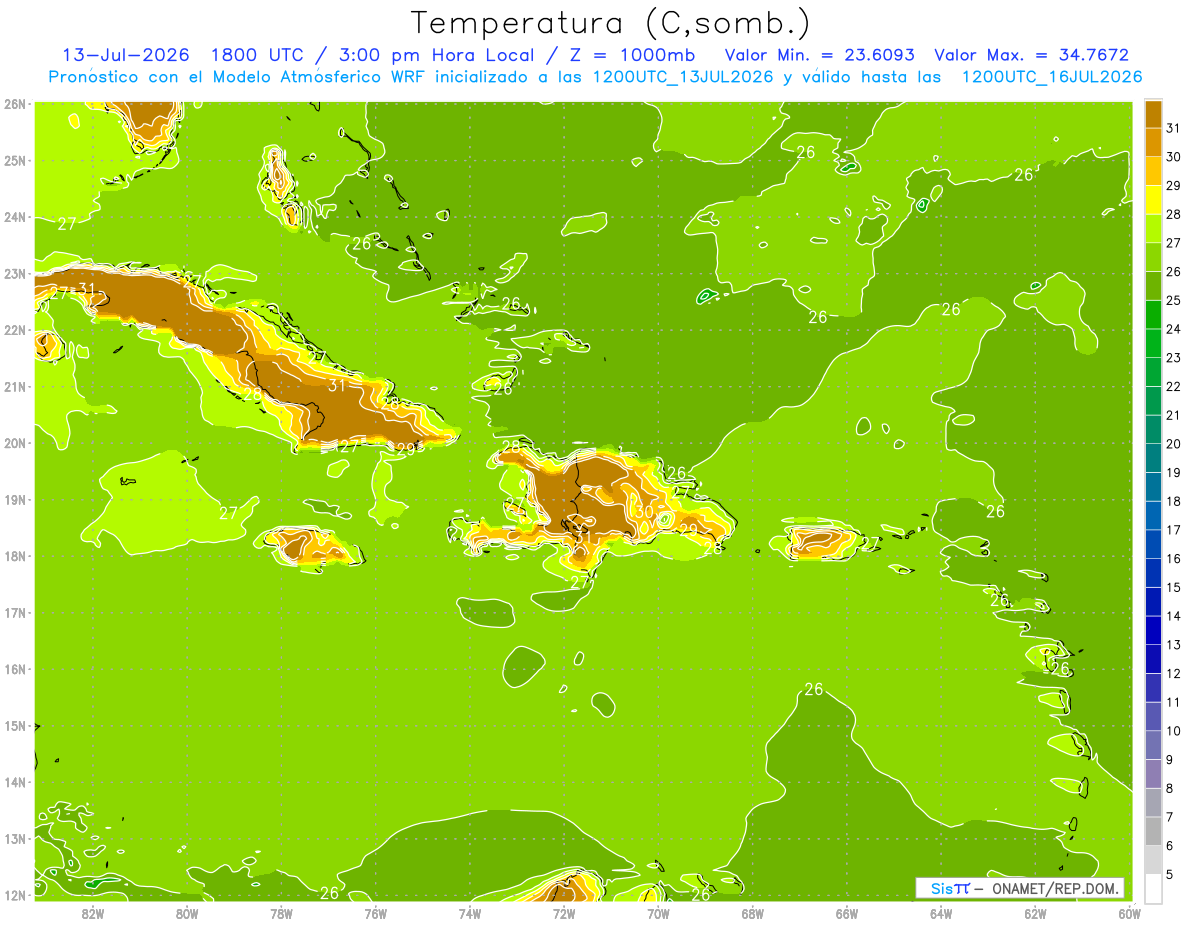The width and height of the screenshot is (1200, 927).
Task: Click the '14' value on the color scale
Action: [x=1174, y=616]
